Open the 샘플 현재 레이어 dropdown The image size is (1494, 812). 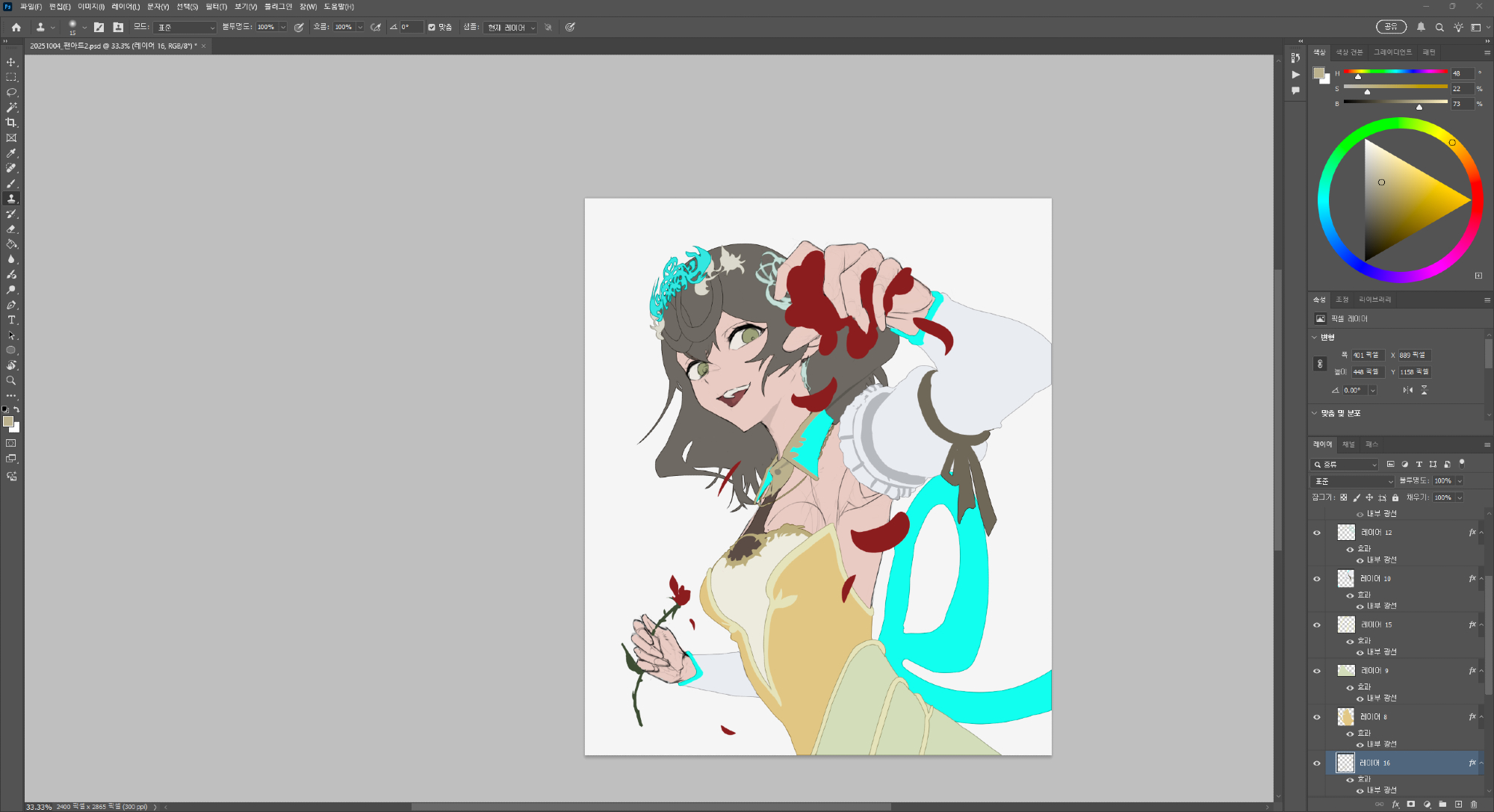511,28
